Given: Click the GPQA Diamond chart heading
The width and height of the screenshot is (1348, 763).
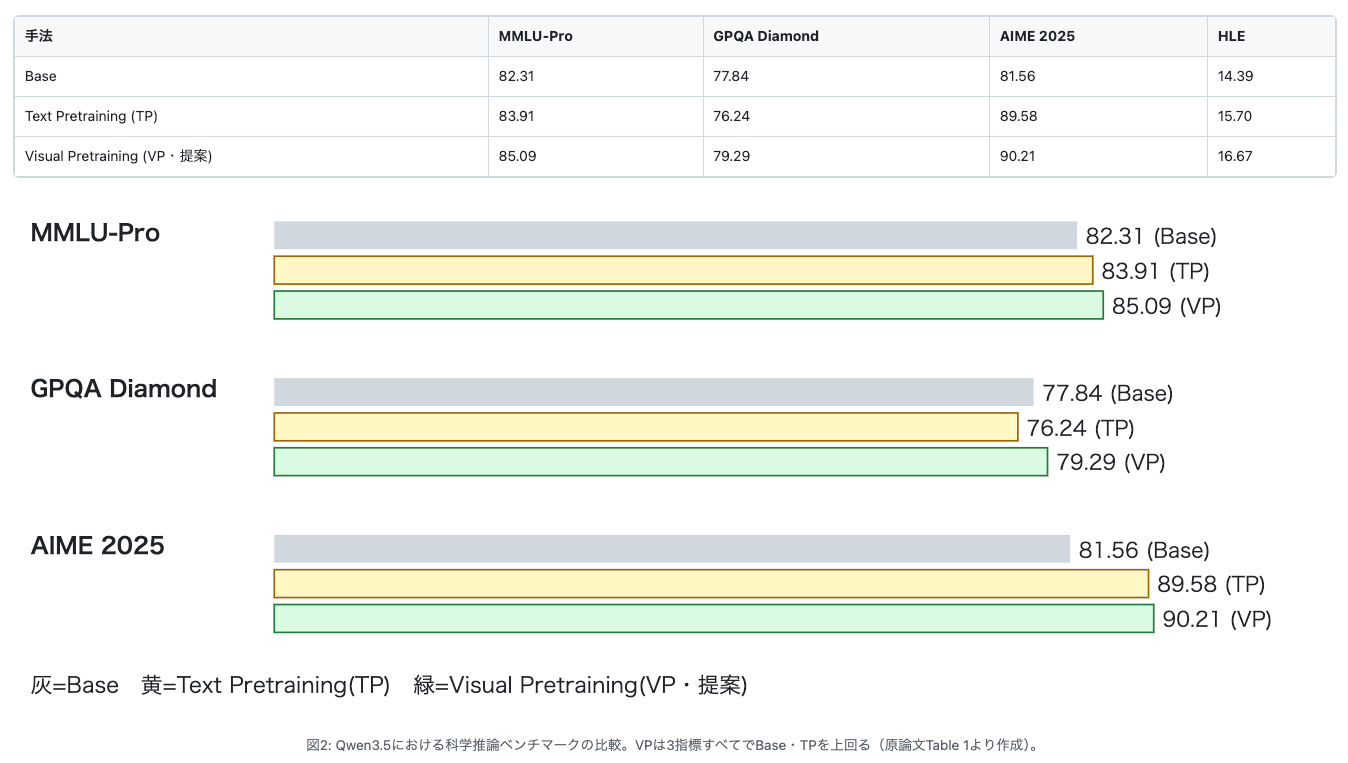Looking at the screenshot, I should pos(124,389).
